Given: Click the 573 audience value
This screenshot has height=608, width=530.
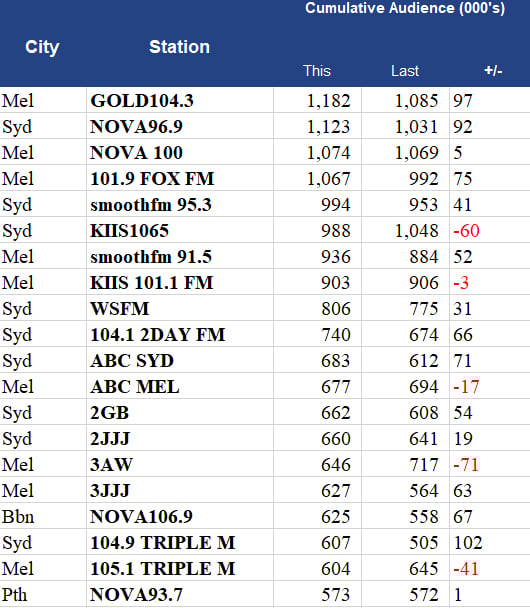Looking at the screenshot, I should (x=336, y=594).
